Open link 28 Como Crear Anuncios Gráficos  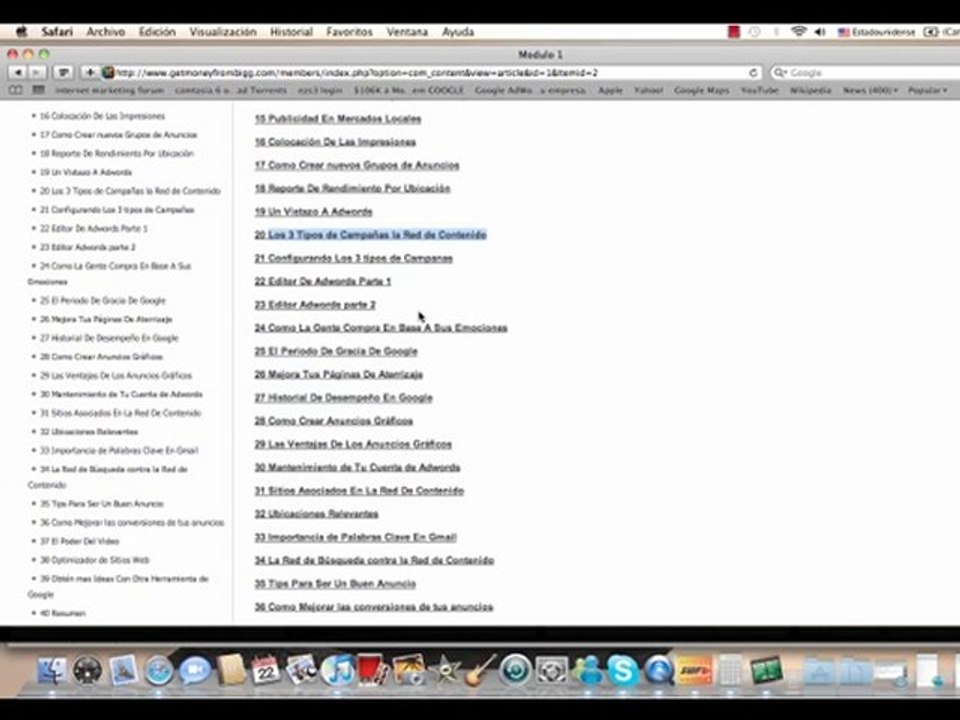pyautogui.click(x=334, y=421)
